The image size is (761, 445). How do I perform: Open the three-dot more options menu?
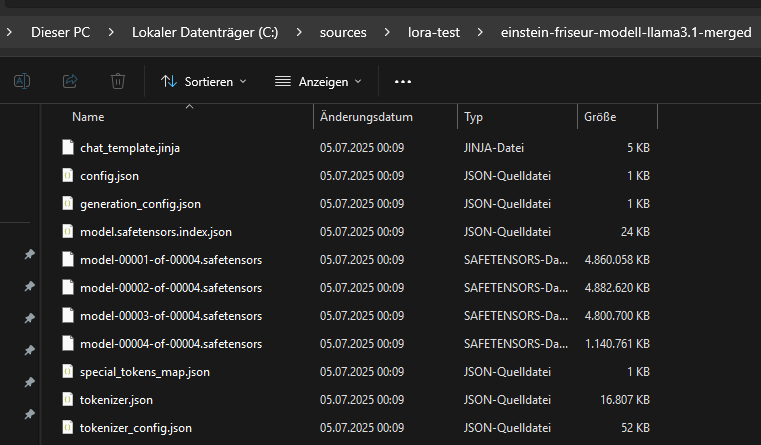pyautogui.click(x=403, y=81)
